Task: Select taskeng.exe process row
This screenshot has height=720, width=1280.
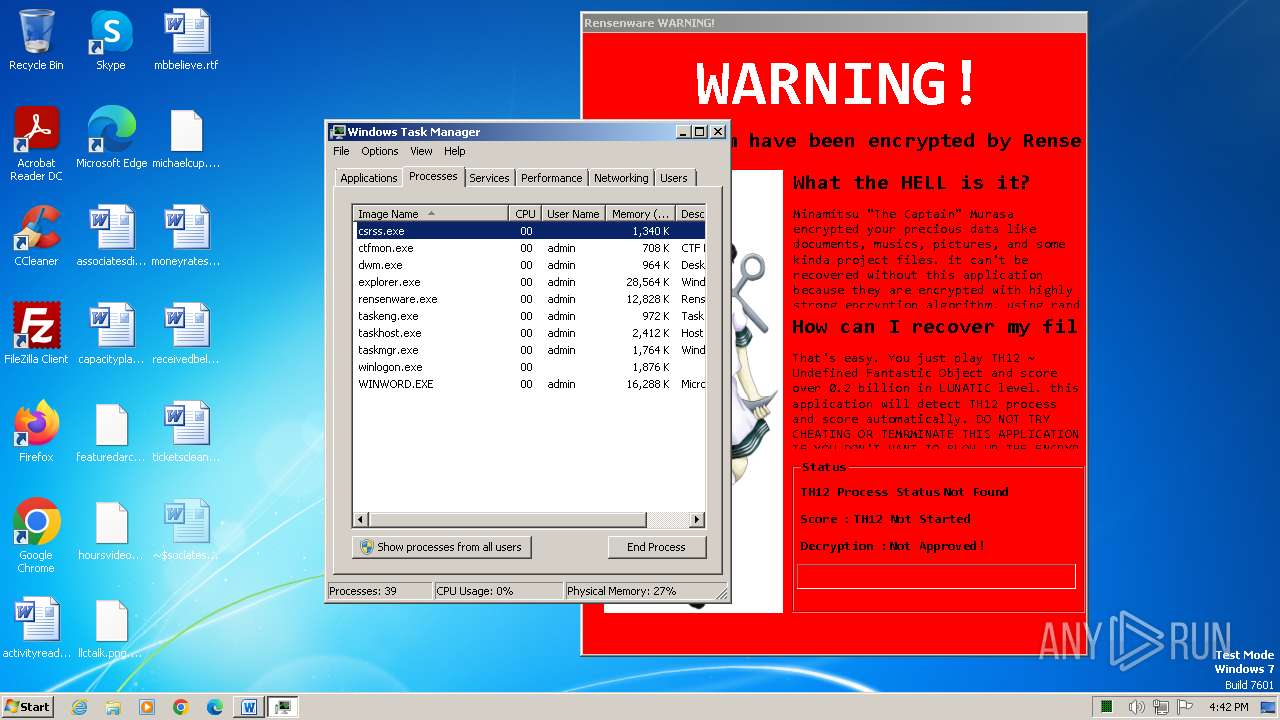Action: (528, 316)
